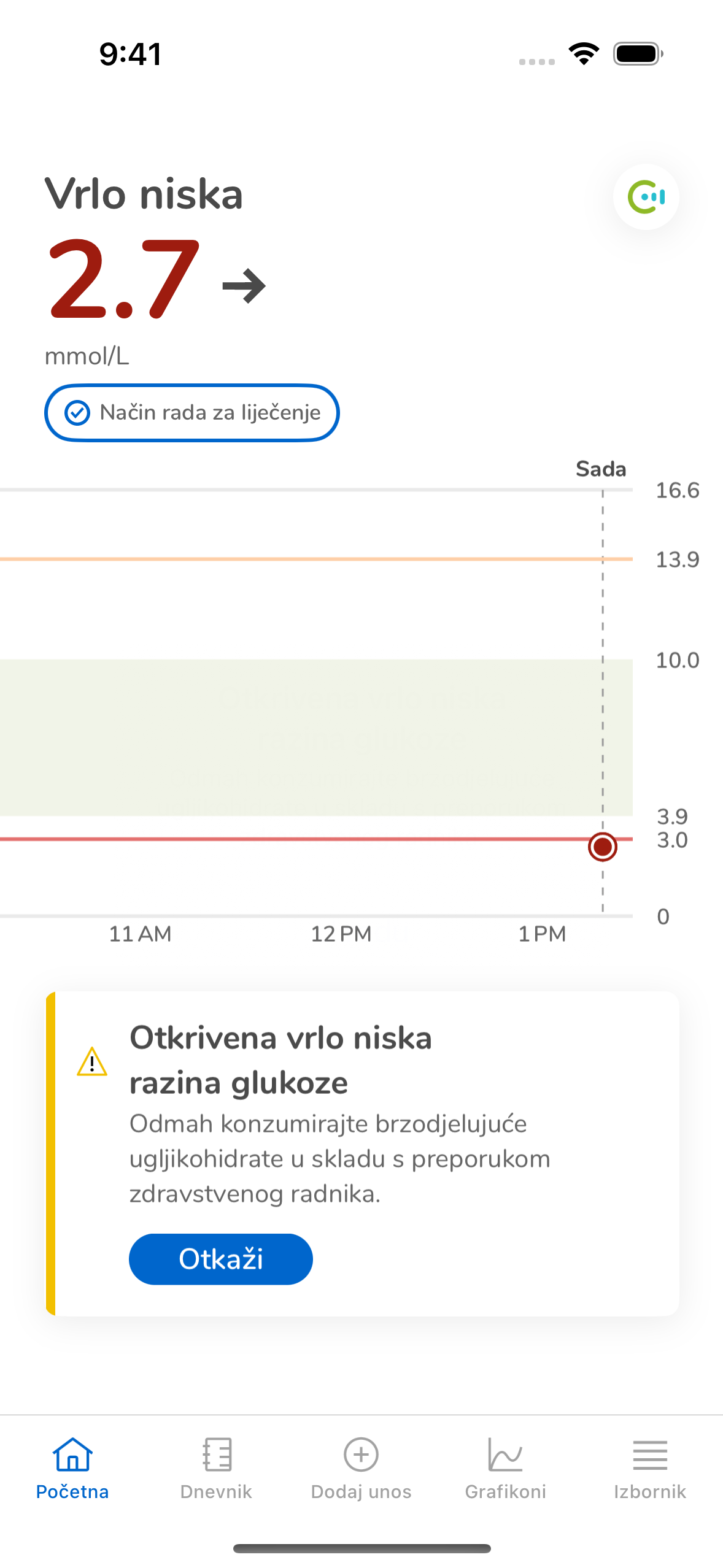Image resolution: width=723 pixels, height=1568 pixels.
Task: Open the Izbornik hamburger menu icon
Action: [x=650, y=1454]
